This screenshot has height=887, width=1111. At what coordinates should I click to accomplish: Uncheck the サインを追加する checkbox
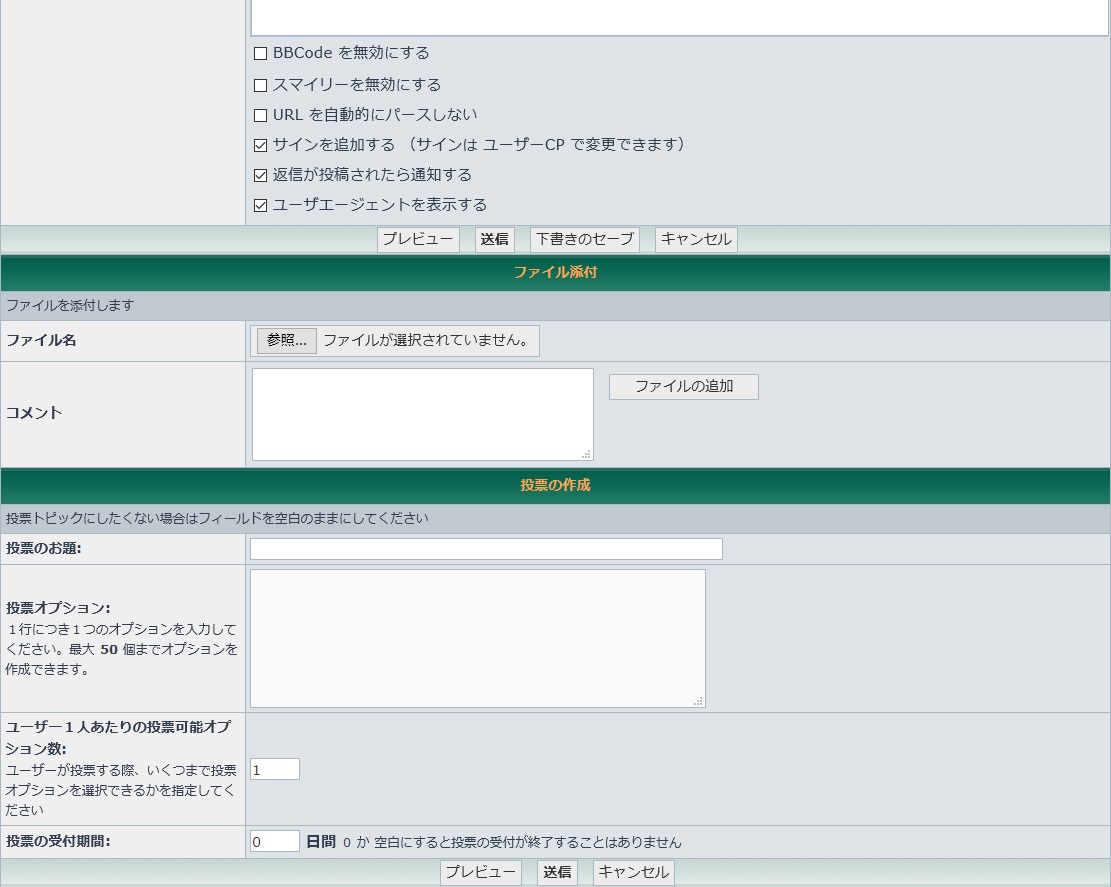tap(261, 146)
